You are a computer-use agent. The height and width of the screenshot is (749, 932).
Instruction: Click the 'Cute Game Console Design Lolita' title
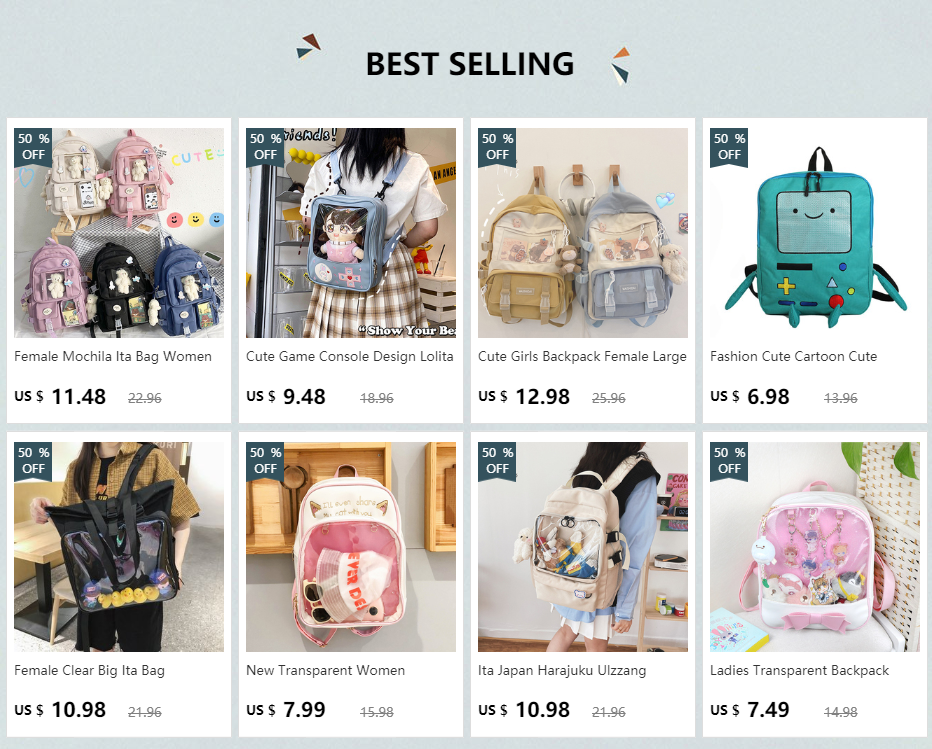[350, 357]
